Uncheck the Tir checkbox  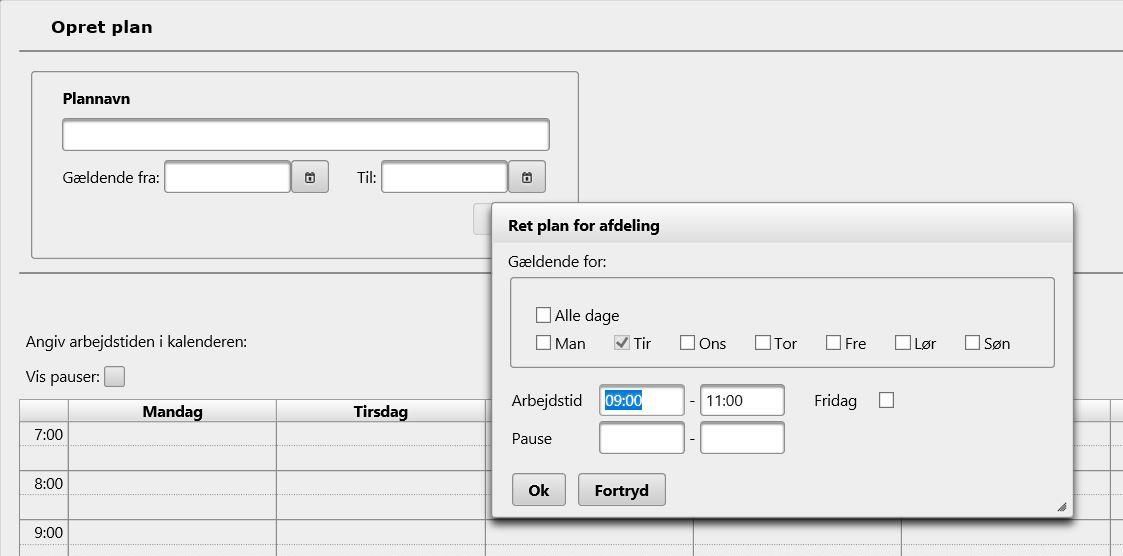pyautogui.click(x=622, y=342)
